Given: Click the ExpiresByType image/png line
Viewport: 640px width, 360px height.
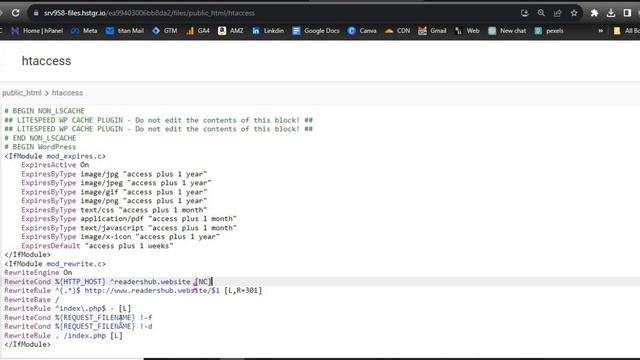Looking at the screenshot, I should [114, 201].
